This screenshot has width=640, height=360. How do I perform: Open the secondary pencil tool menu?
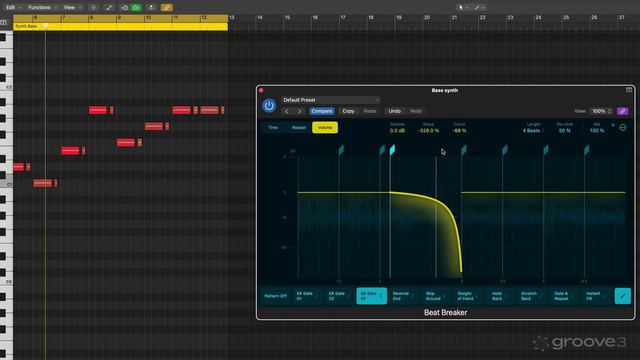[x=479, y=7]
